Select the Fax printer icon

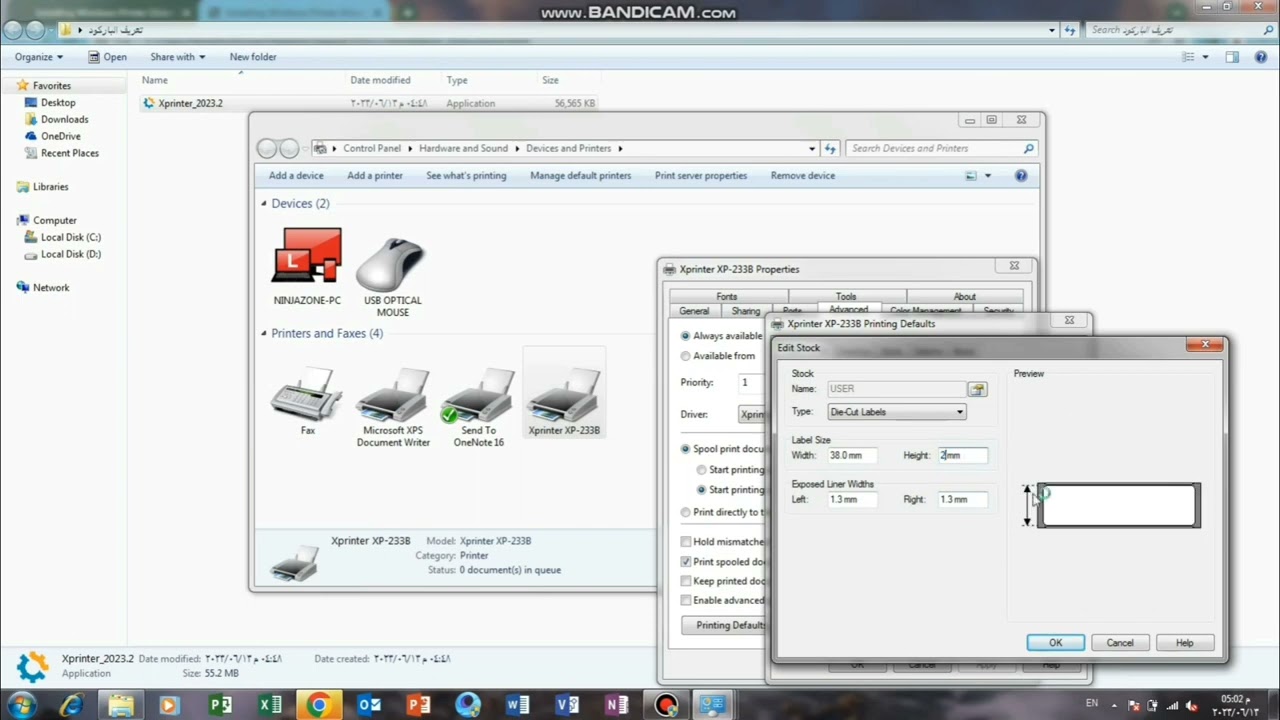pos(307,401)
